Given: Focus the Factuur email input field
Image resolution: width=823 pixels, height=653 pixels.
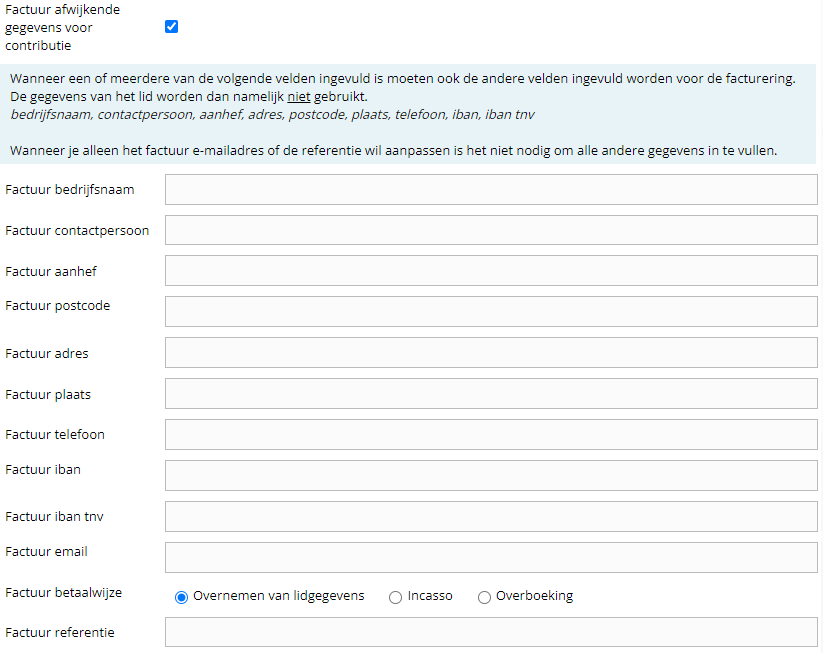Looking at the screenshot, I should (x=491, y=557).
